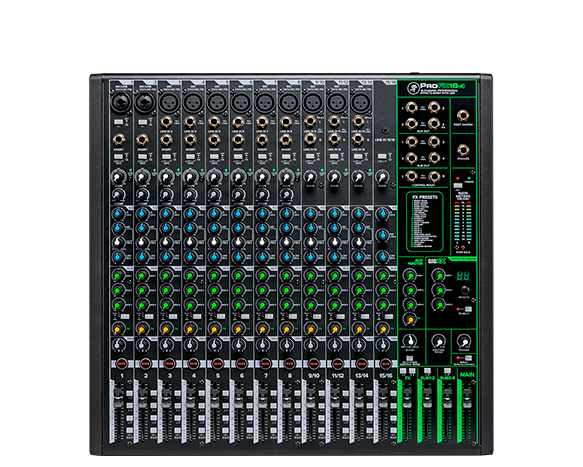Click AUX MASTER yellow FX knob
583x467 pixels.
[x=410, y=319]
